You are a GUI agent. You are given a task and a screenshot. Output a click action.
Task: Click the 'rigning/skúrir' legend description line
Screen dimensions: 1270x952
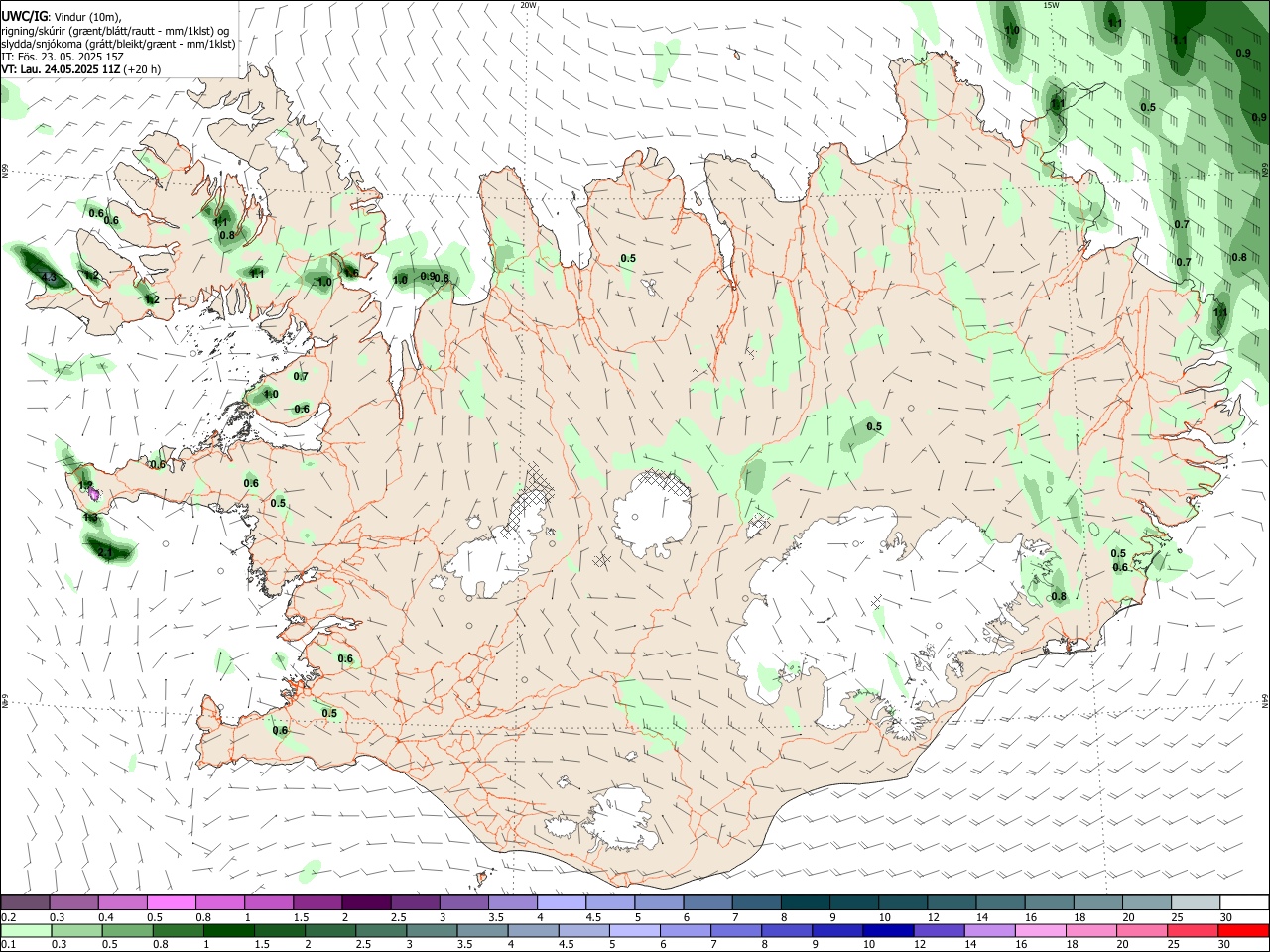tap(116, 31)
